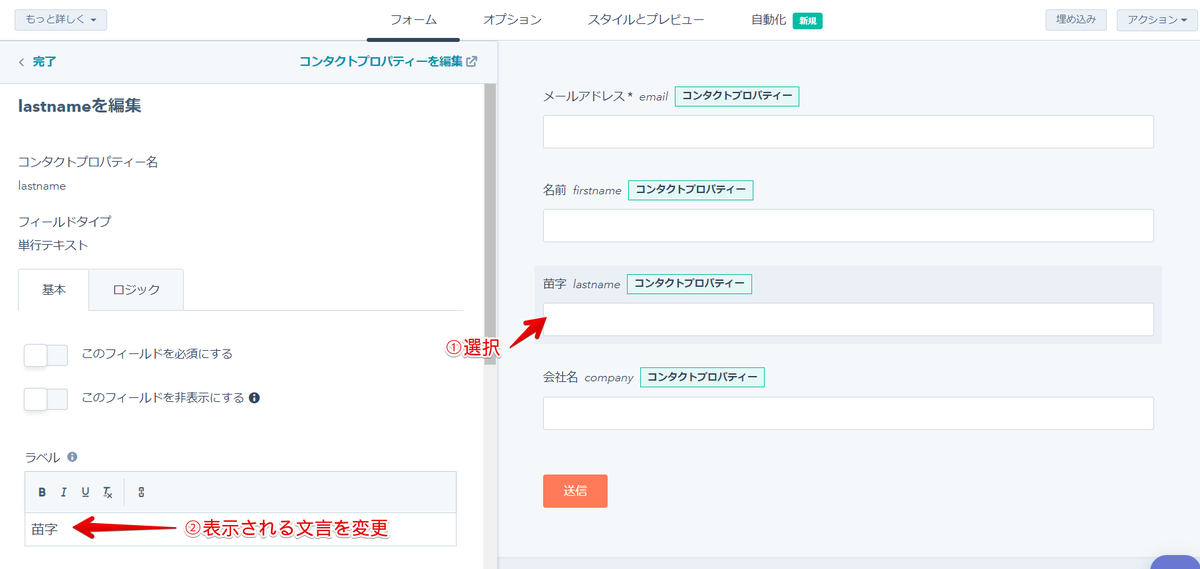Open the アクション dropdown
The width and height of the screenshot is (1200, 569).
pyautogui.click(x=1157, y=19)
